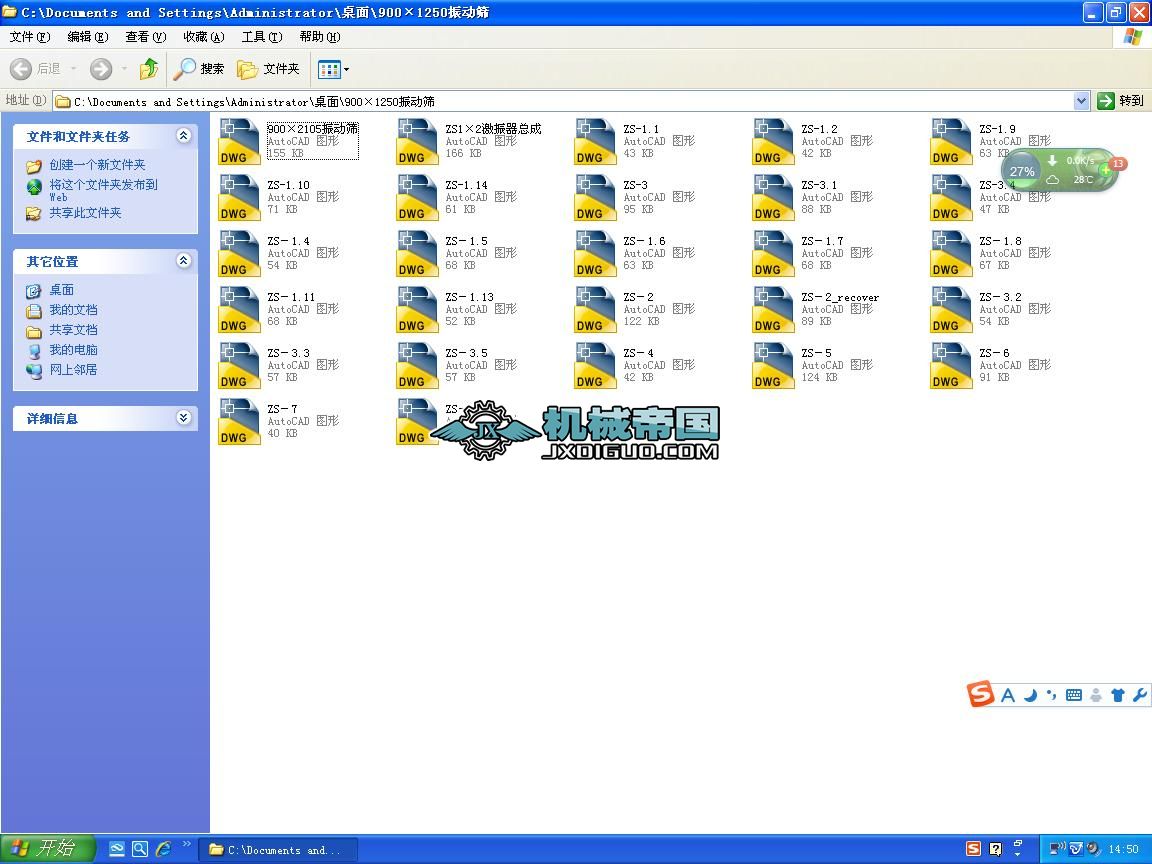Select the ZS-1.1 DWG file icon

(x=595, y=142)
